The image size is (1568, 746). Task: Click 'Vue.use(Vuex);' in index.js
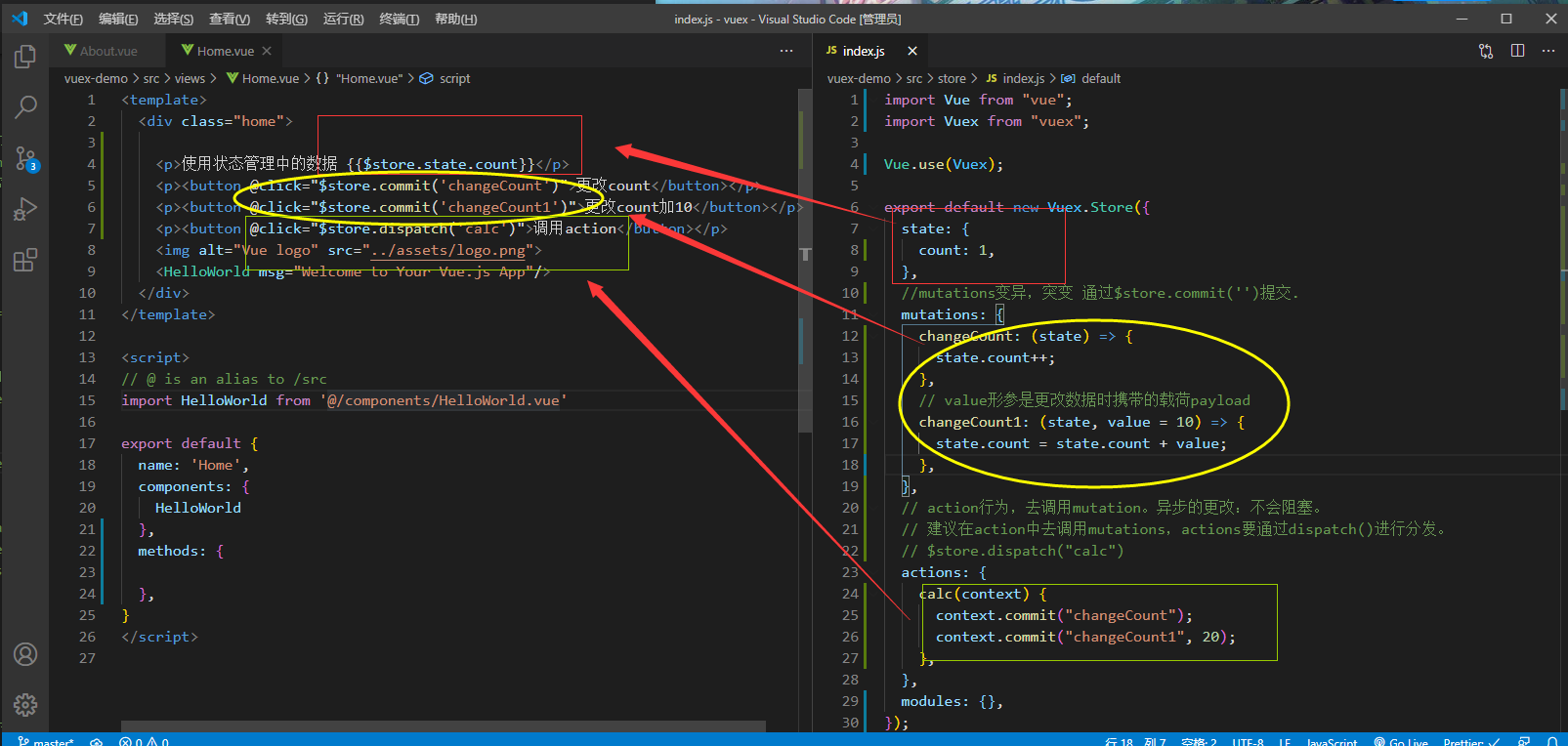pos(944,164)
